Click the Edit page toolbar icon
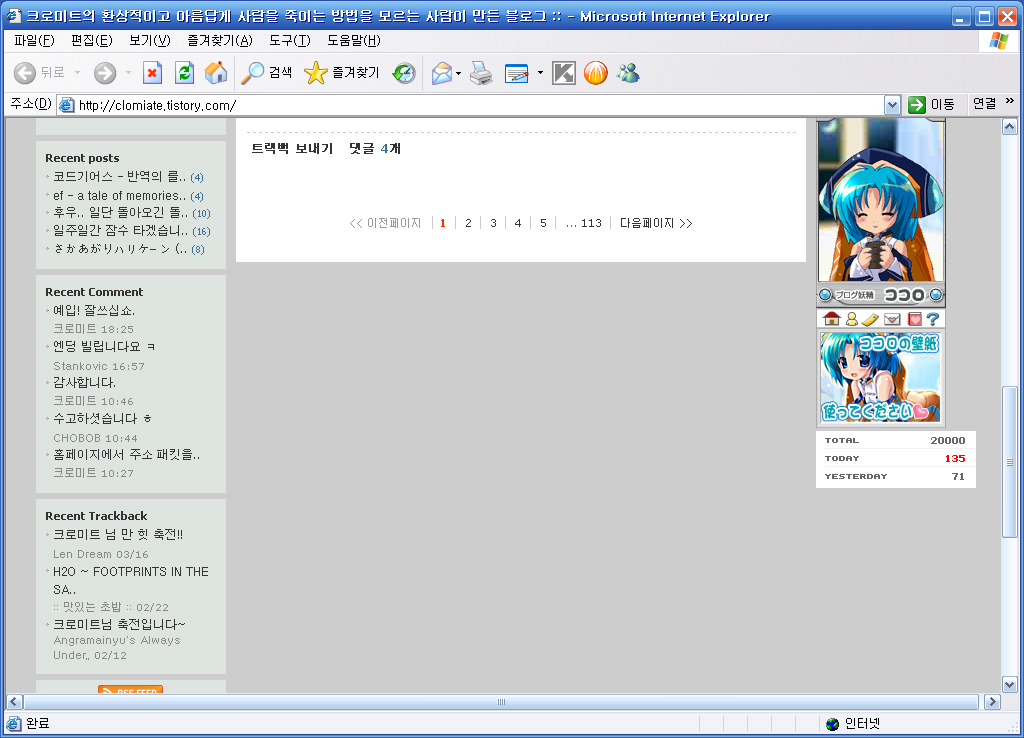 517,72
